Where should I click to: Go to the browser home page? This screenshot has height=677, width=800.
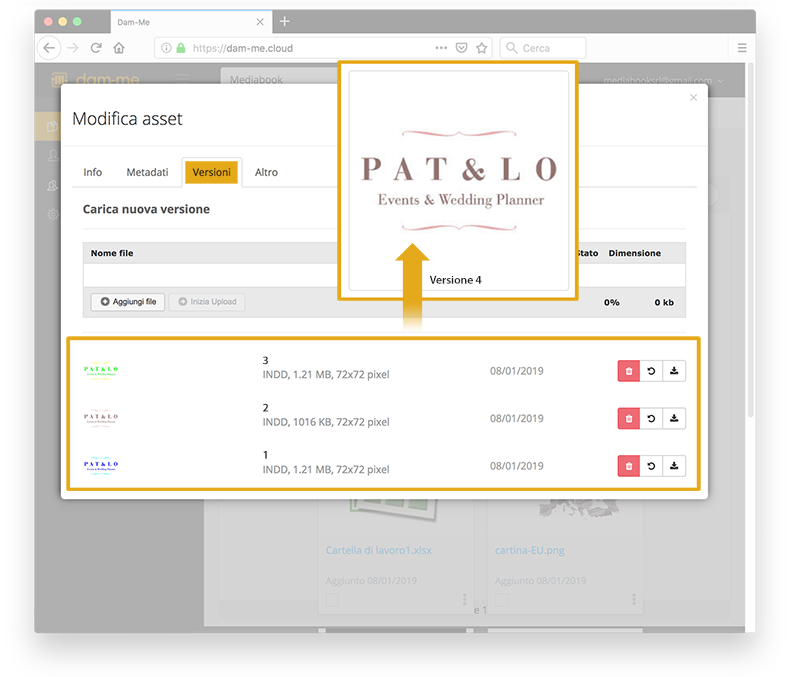point(119,48)
